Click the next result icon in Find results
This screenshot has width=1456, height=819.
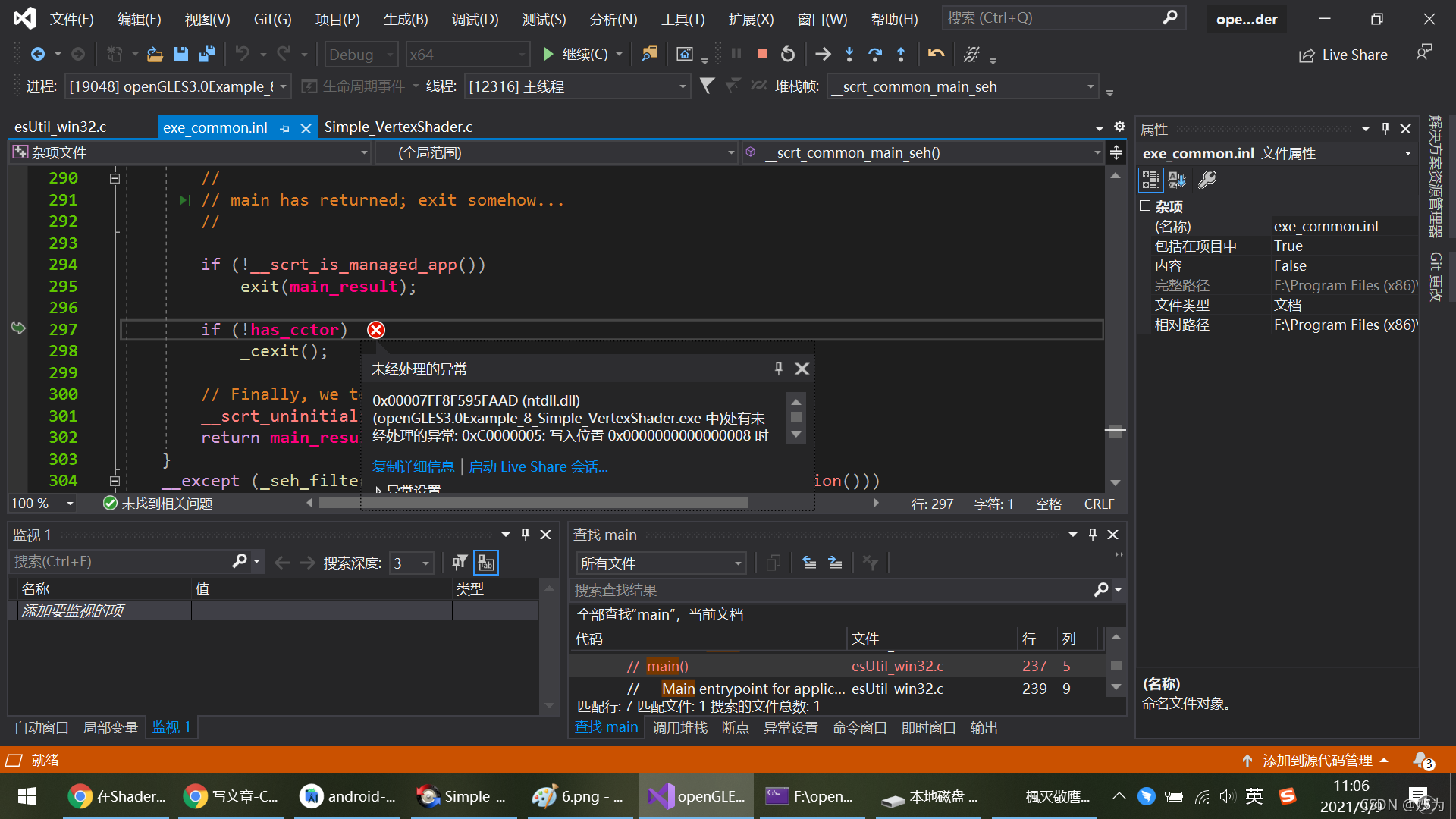835,563
